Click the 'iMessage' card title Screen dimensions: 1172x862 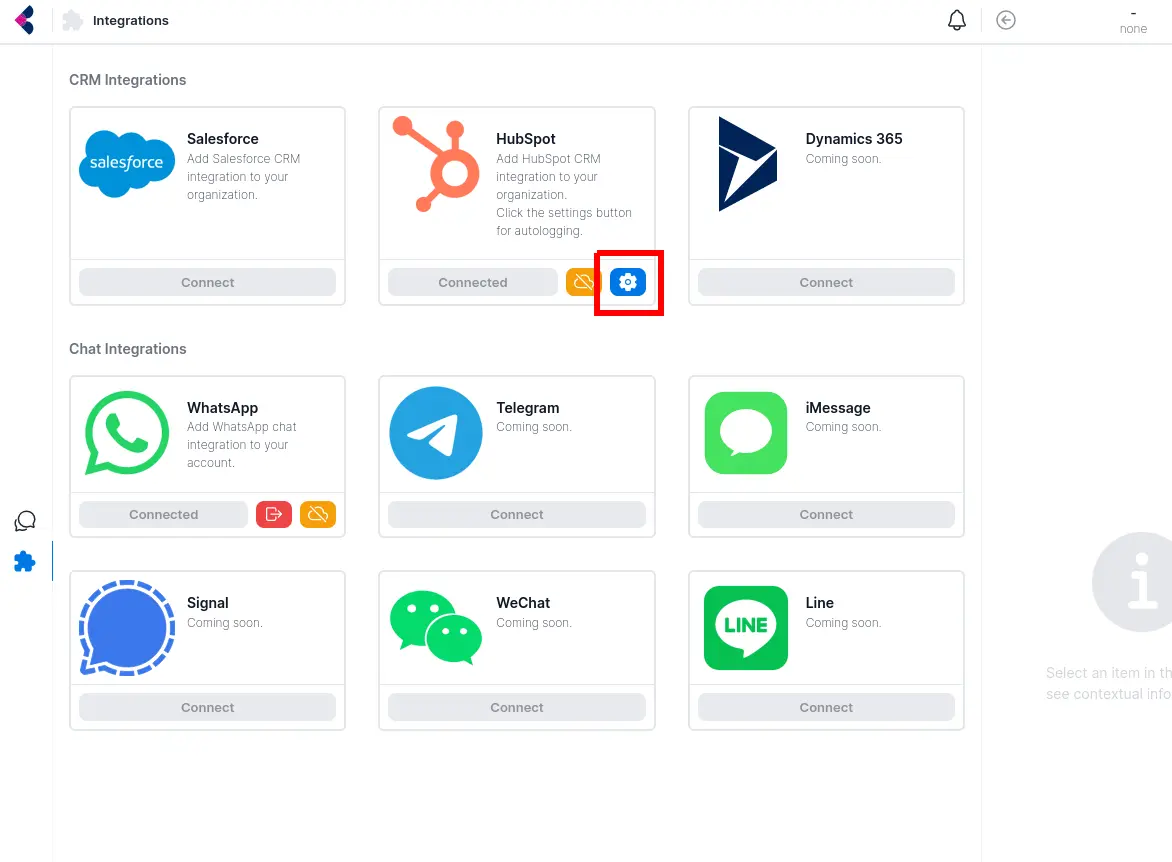click(x=838, y=407)
